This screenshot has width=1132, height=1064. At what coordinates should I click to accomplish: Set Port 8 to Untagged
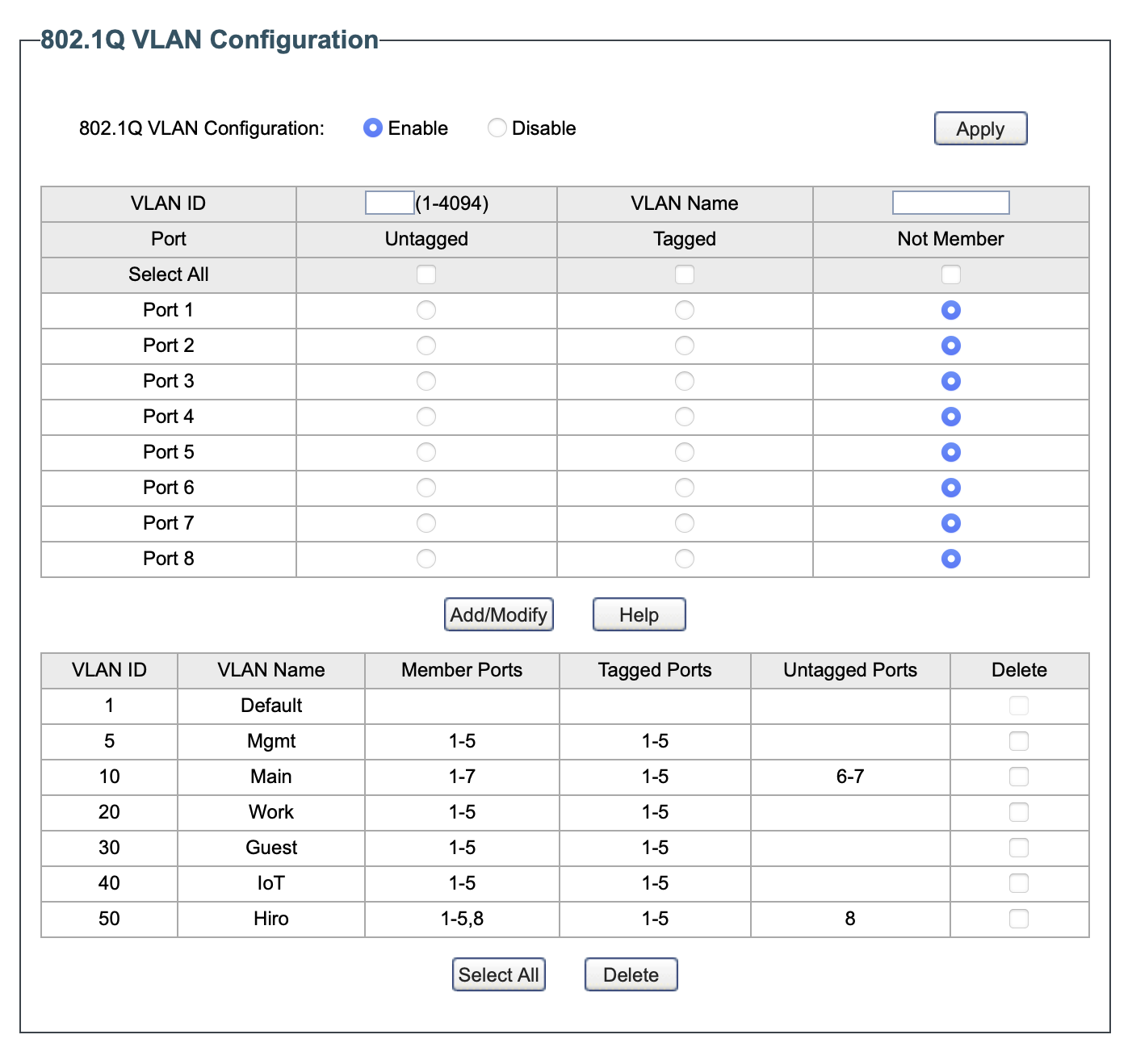[x=426, y=559]
